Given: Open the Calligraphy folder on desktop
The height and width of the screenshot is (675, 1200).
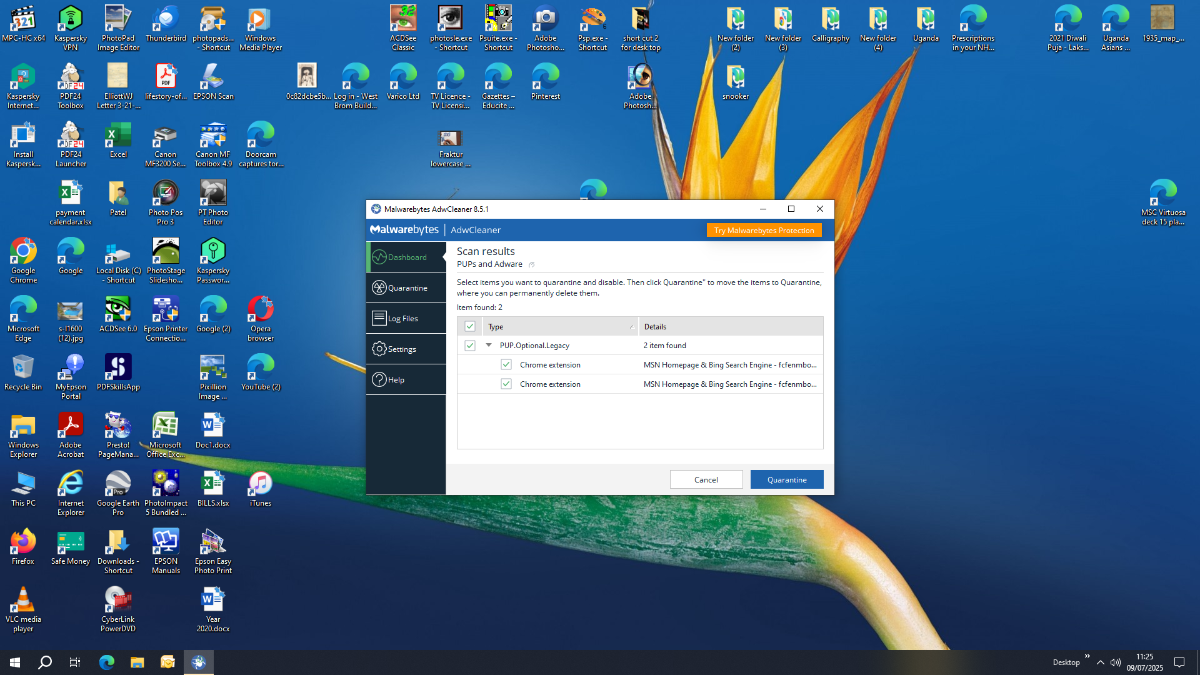Looking at the screenshot, I should (x=830, y=25).
